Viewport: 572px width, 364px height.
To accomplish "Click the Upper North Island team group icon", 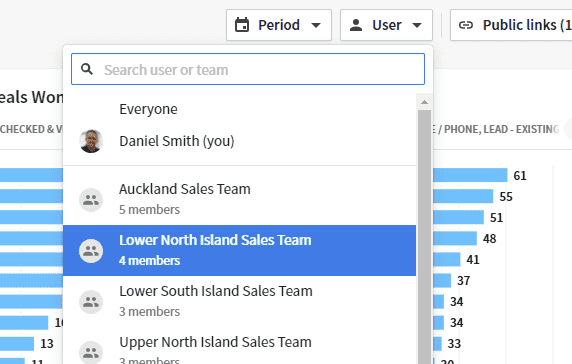I will [x=91, y=352].
